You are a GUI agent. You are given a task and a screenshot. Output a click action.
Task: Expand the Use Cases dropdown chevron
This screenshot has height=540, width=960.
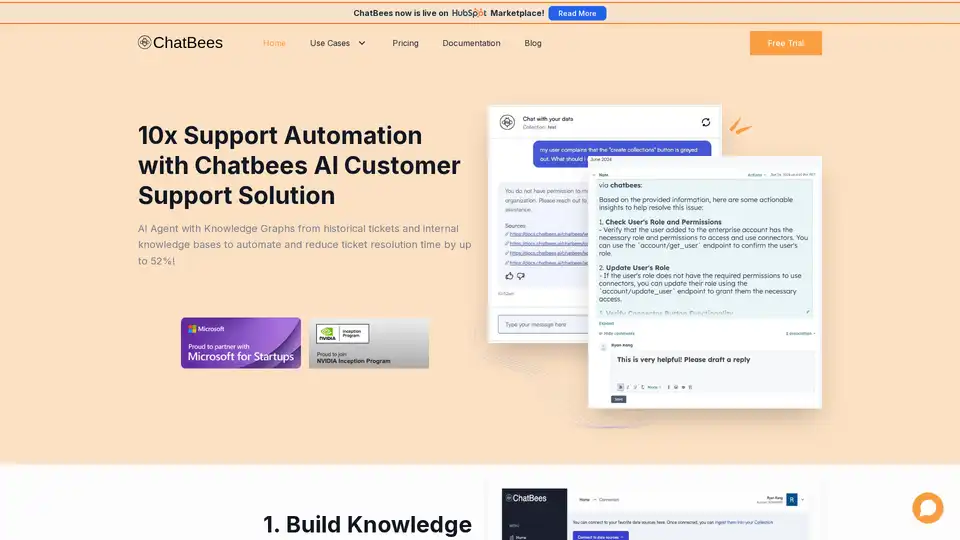pos(362,43)
